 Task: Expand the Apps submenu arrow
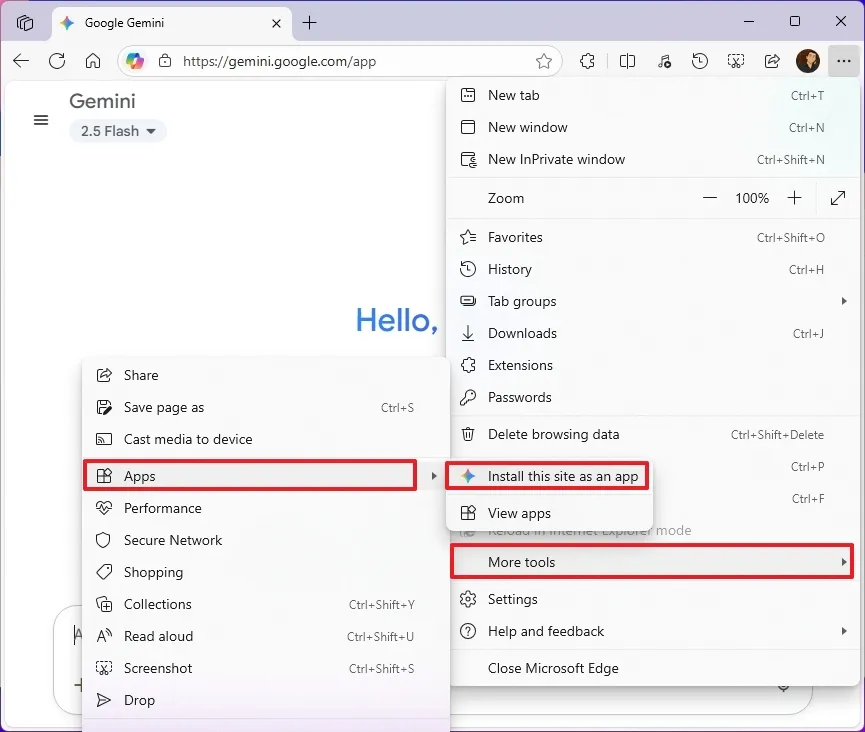coord(434,476)
